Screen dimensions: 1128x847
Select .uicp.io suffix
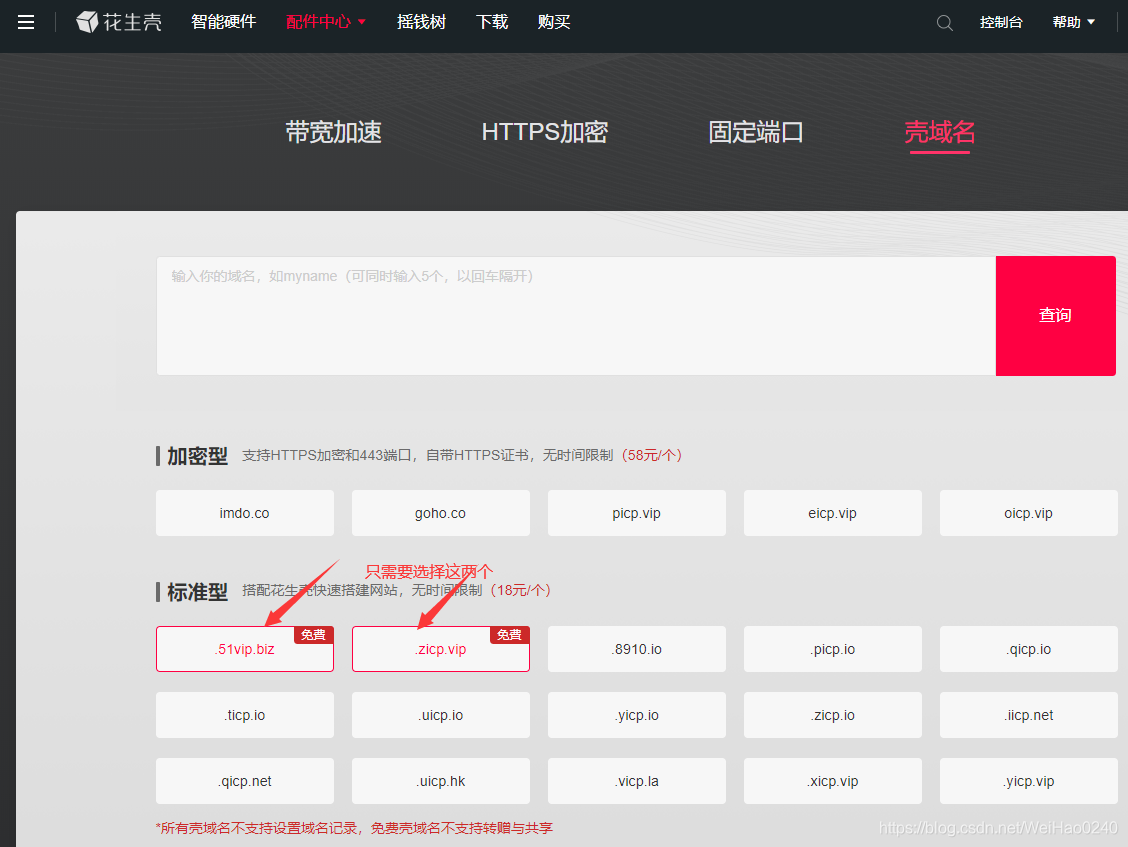440,715
